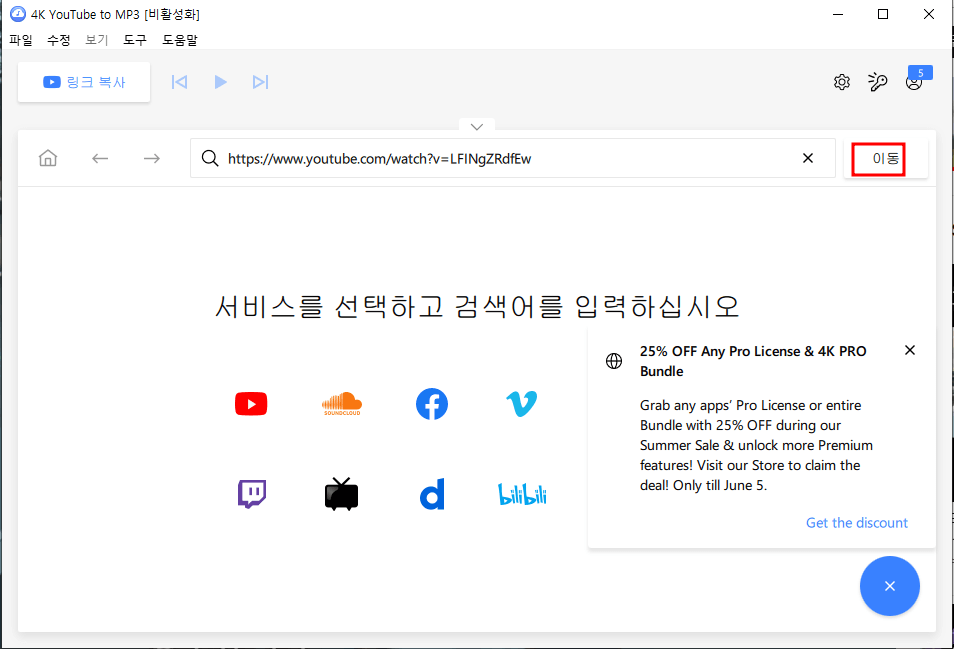Click the Get the discount link
Viewport: 954px width, 649px height.
point(856,522)
